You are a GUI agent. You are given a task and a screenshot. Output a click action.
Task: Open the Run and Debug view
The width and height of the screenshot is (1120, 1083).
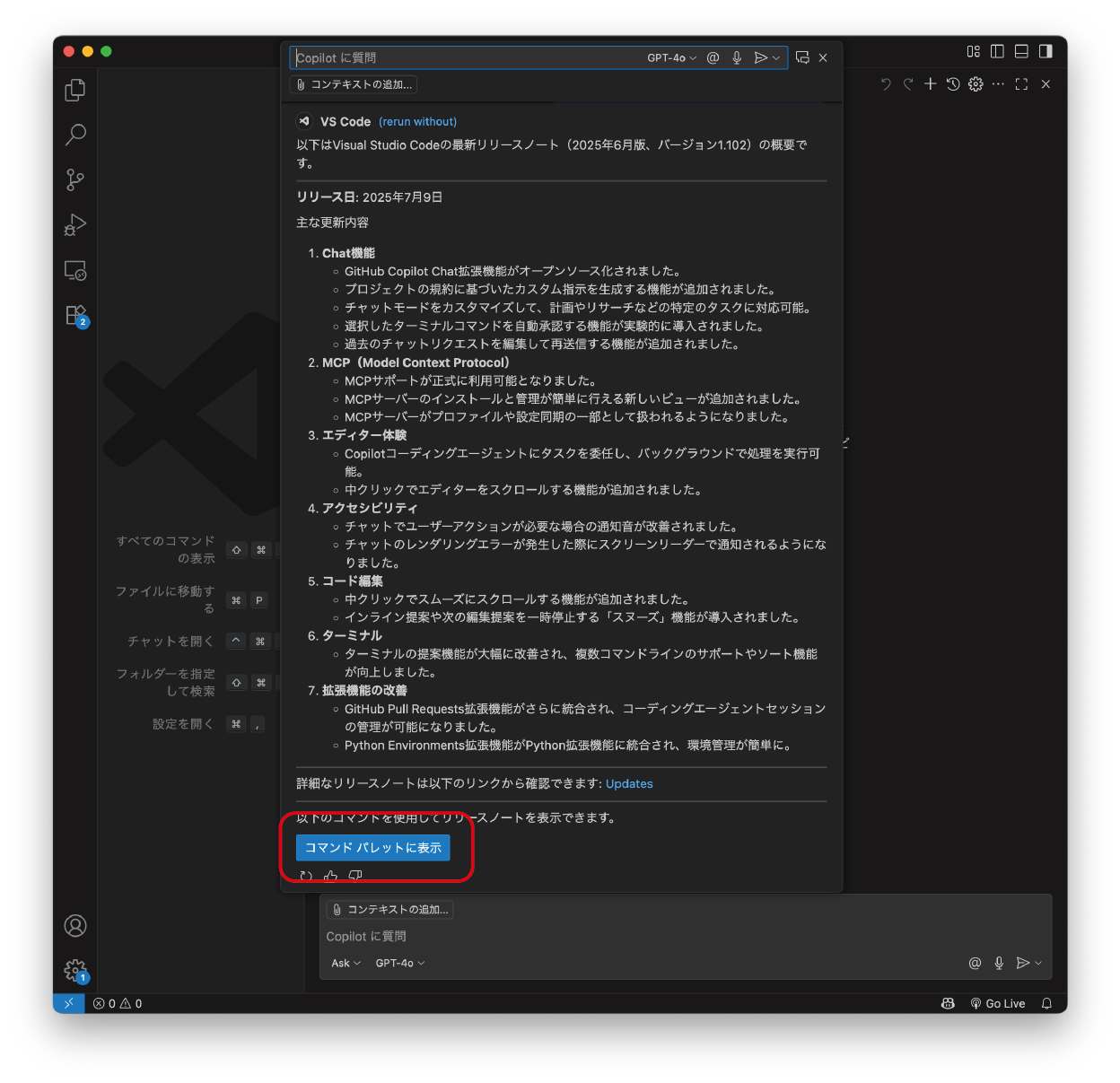(x=75, y=224)
